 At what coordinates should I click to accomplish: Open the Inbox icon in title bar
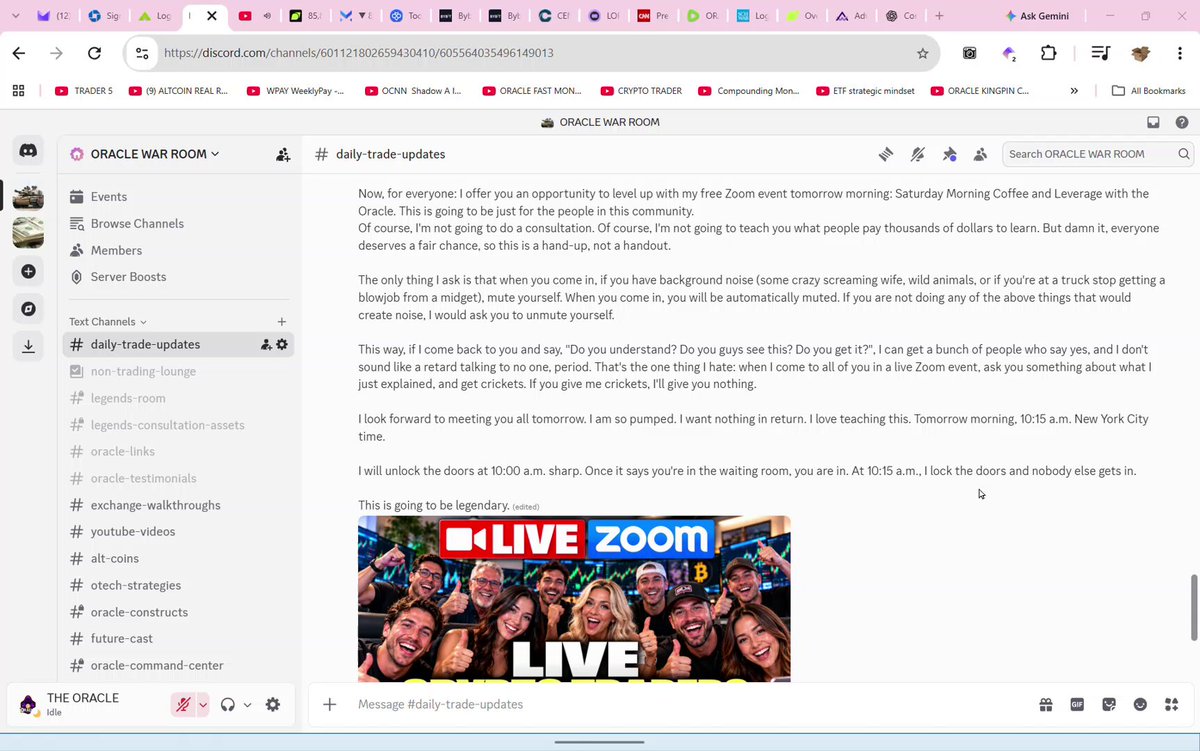(x=1153, y=122)
